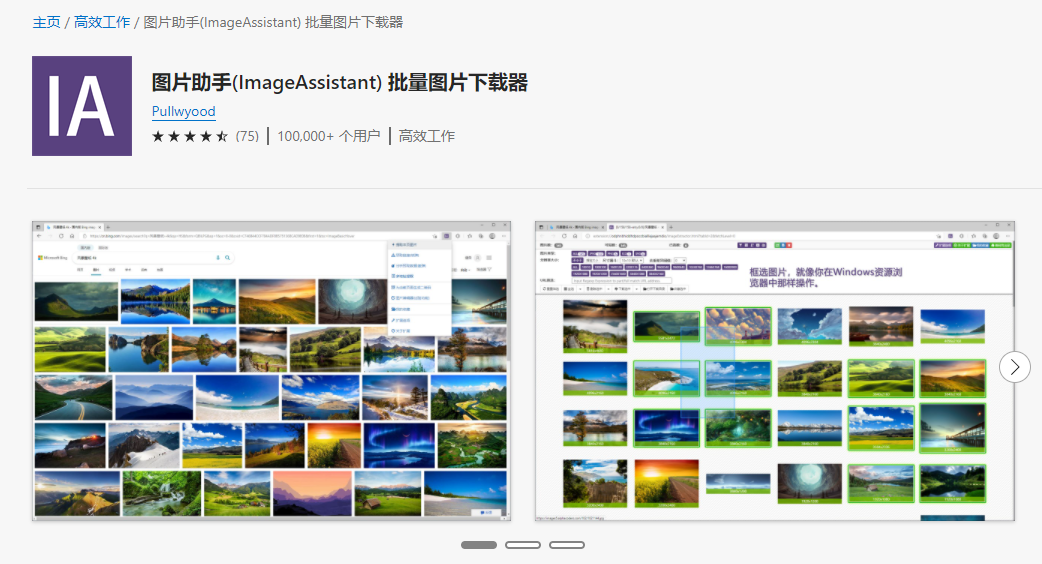1042x564 pixels.
Task: Select the second carousel indicator pill
Action: point(523,545)
